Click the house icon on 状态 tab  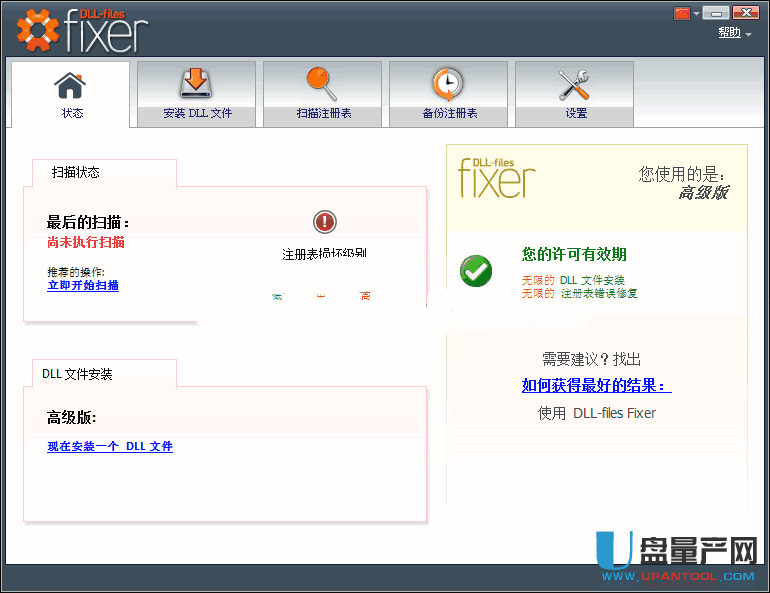pos(70,85)
